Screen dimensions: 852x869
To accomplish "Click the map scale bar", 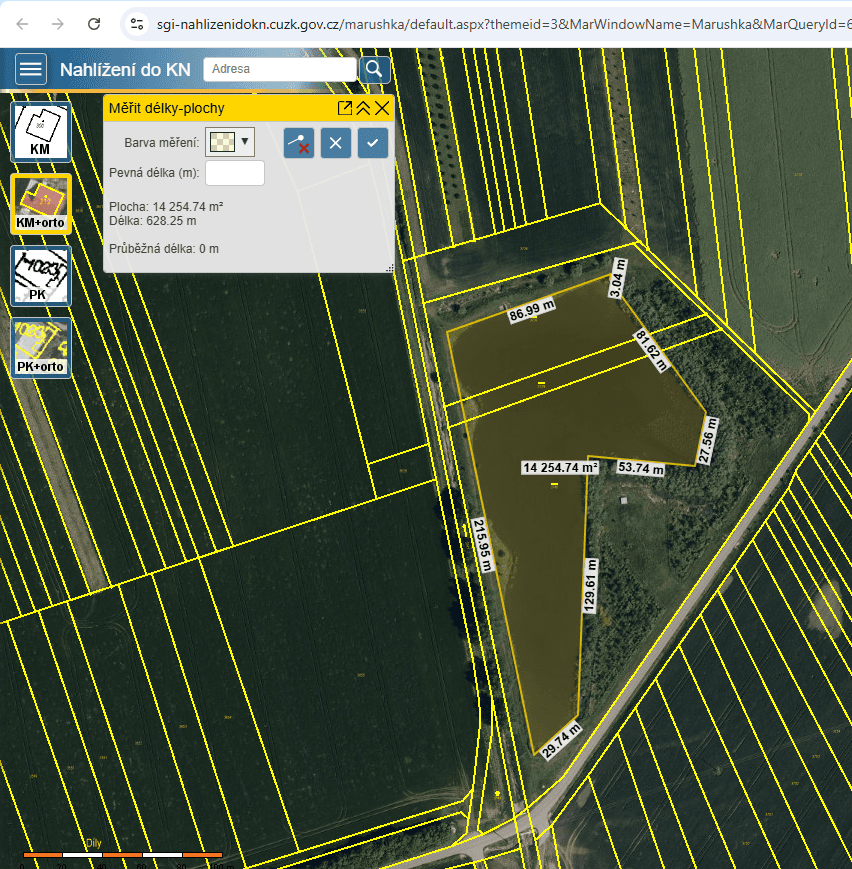I will (125, 856).
